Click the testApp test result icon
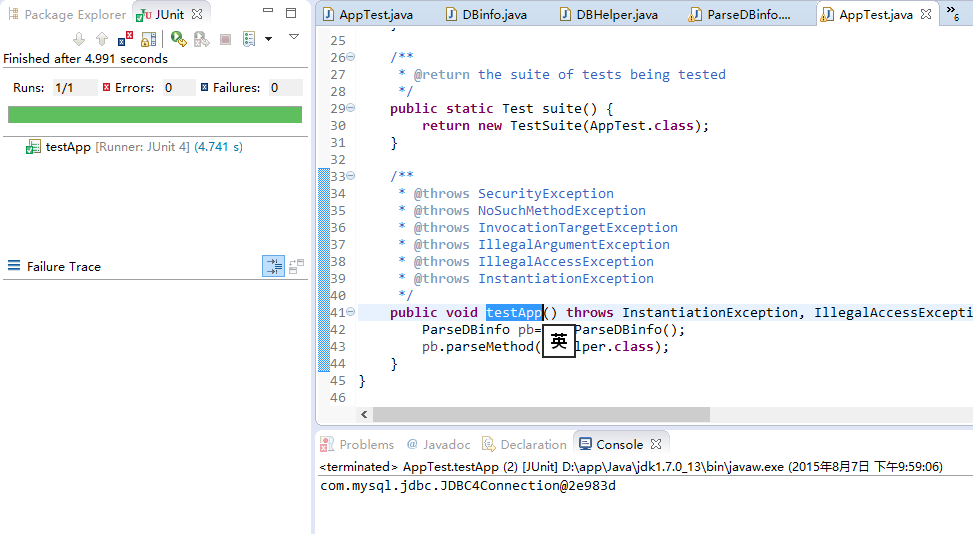 [34, 147]
